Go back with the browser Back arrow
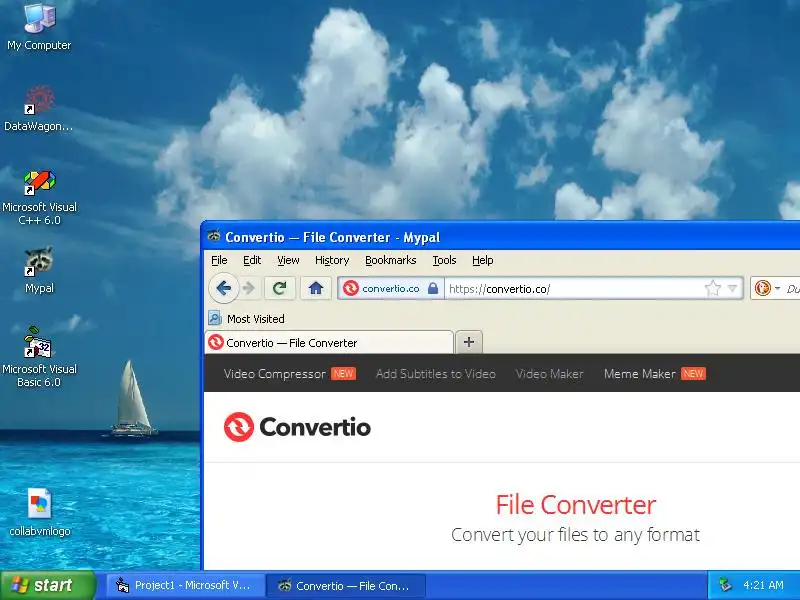Screen dimensions: 800x600 tap(224, 288)
